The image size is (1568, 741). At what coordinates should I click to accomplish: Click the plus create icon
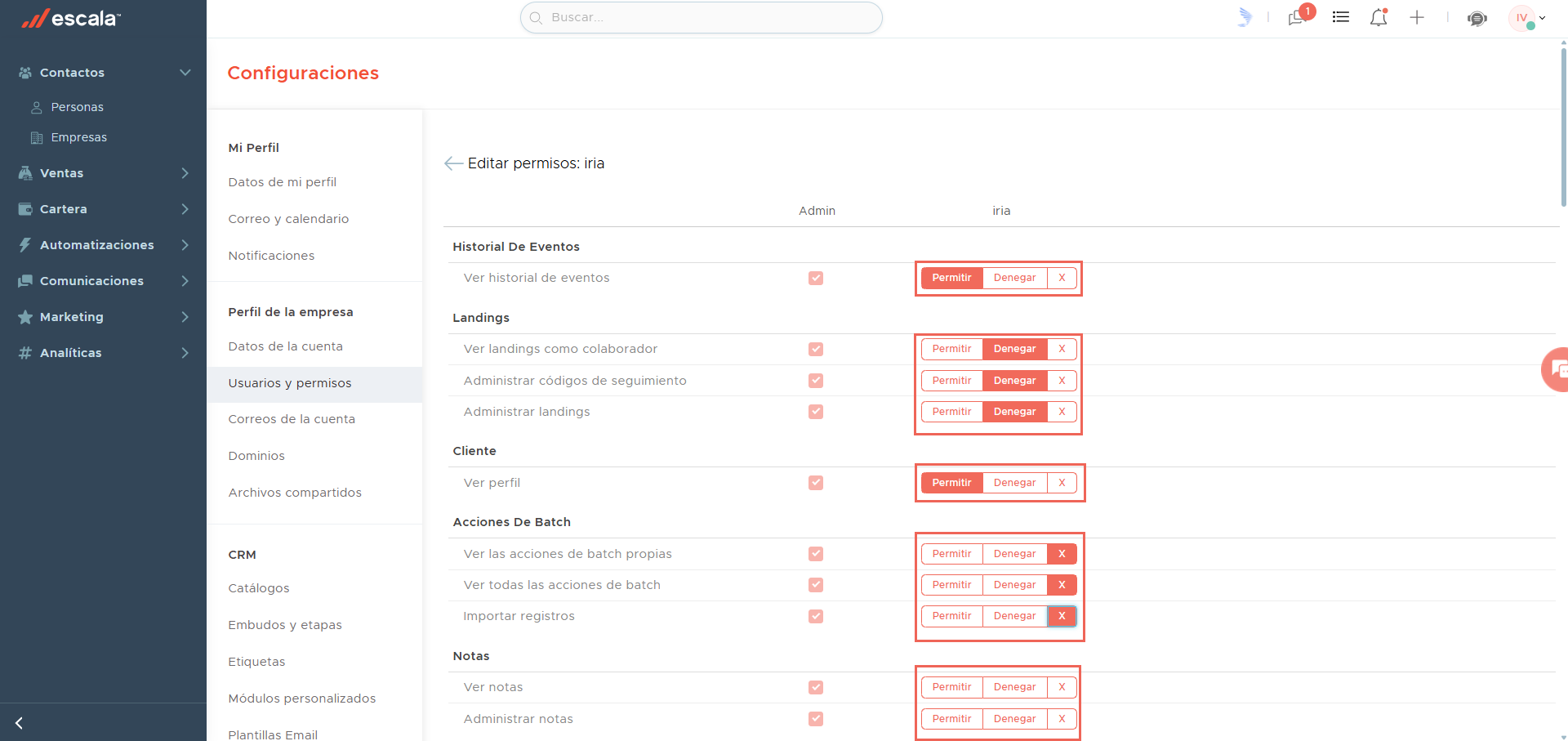[1417, 17]
